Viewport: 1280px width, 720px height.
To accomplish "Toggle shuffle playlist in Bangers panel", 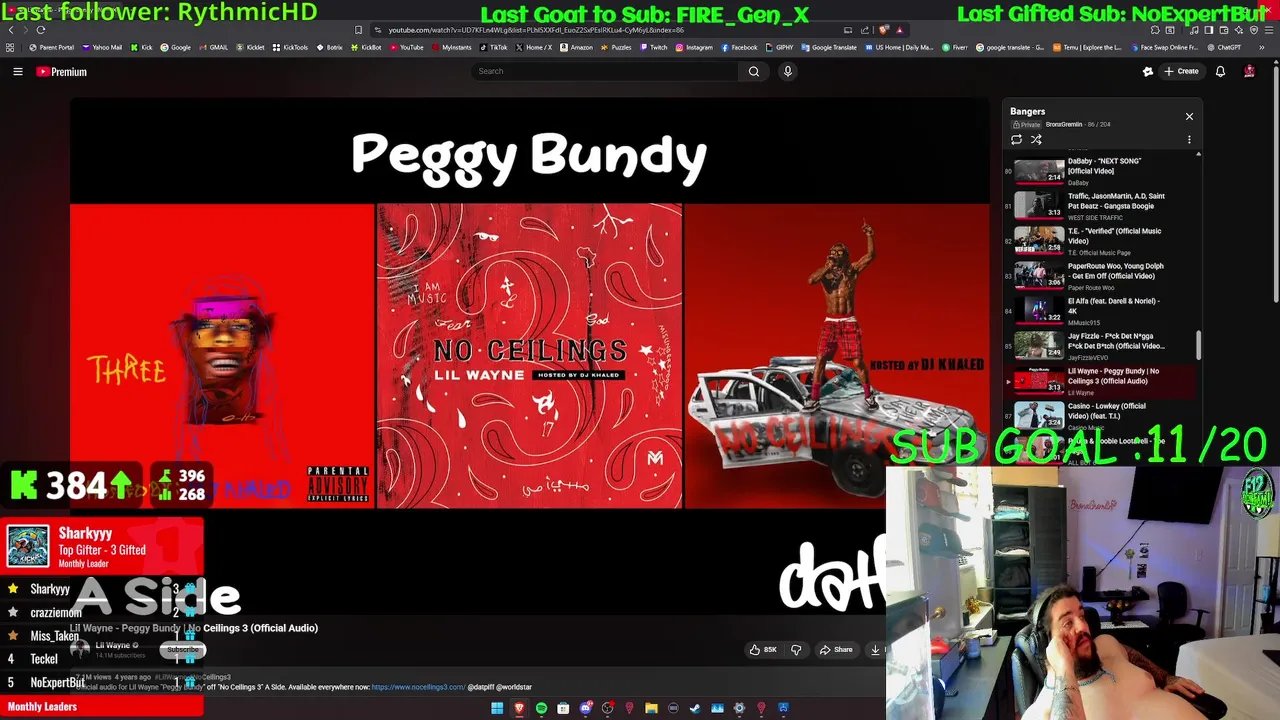I will click(x=1036, y=140).
